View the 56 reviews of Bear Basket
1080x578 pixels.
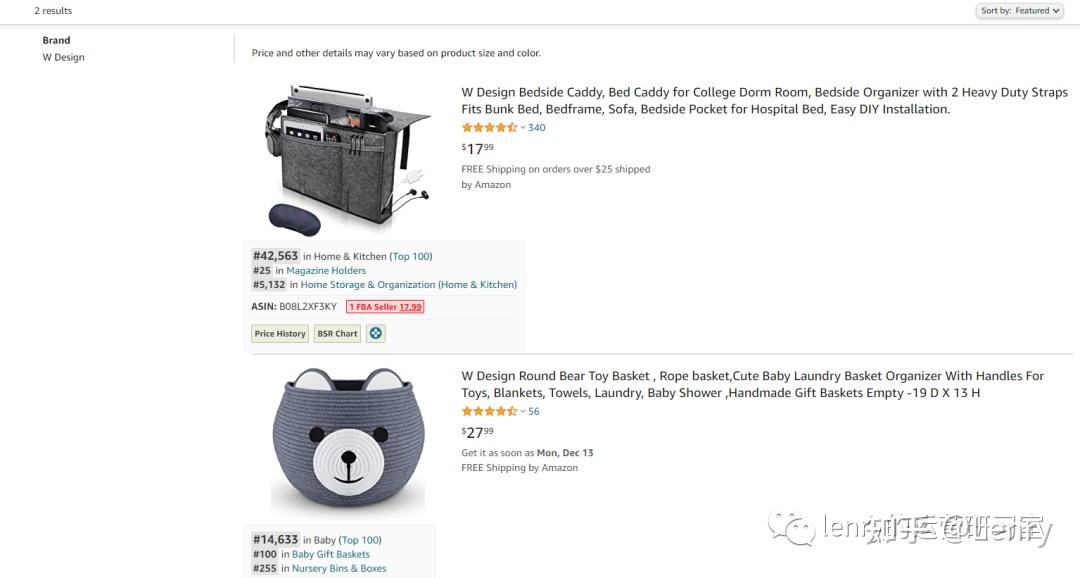(x=534, y=412)
